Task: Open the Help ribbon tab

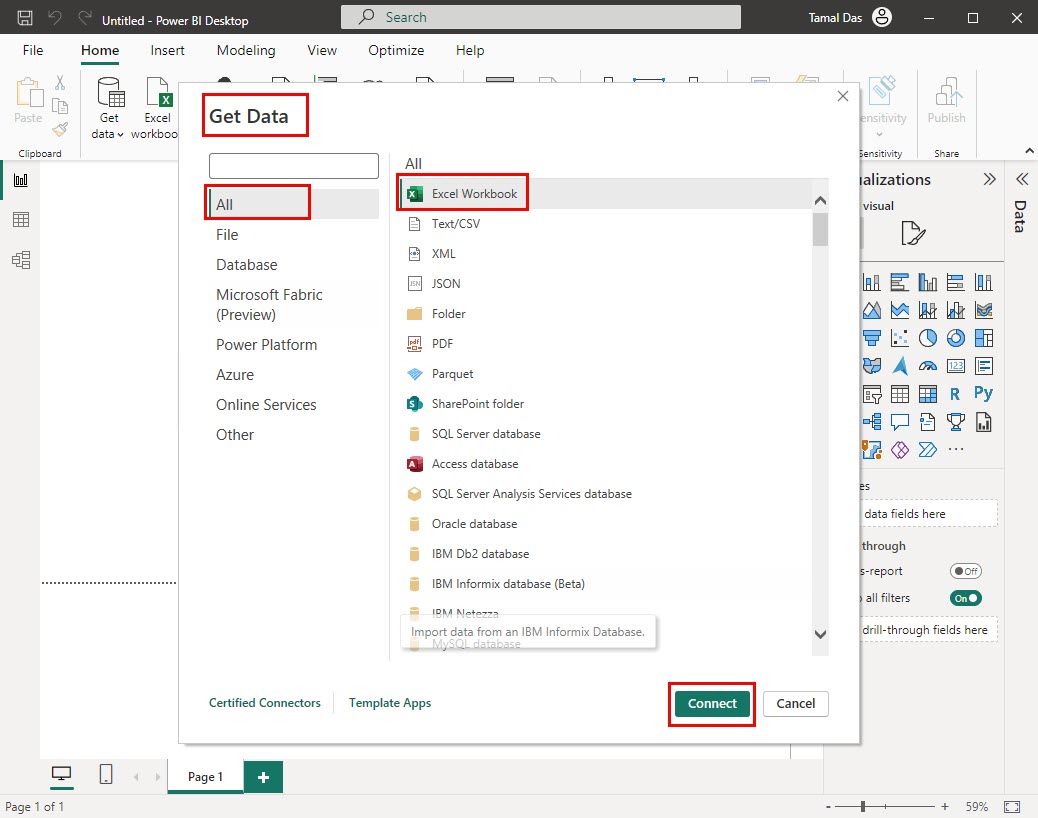Action: tap(469, 50)
